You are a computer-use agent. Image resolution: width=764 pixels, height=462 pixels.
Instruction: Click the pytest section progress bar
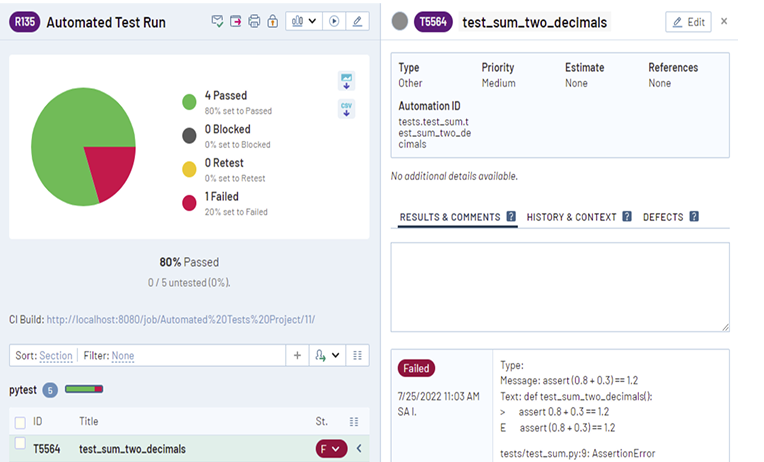84,389
